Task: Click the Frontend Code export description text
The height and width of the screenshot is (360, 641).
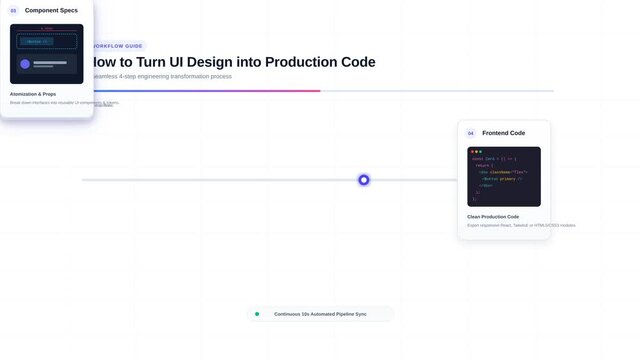Action: (521, 225)
